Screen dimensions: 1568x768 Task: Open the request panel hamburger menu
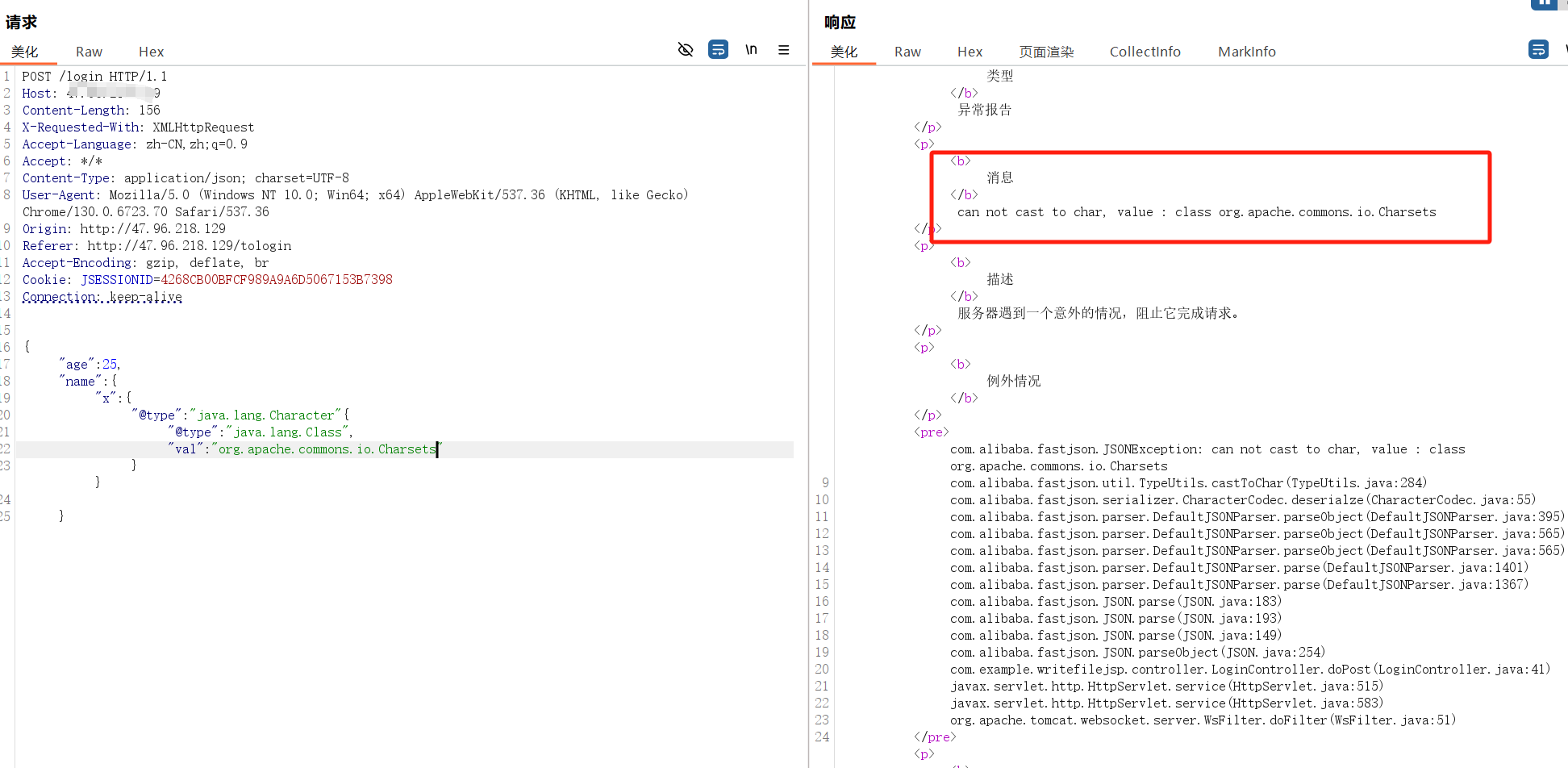[x=783, y=50]
